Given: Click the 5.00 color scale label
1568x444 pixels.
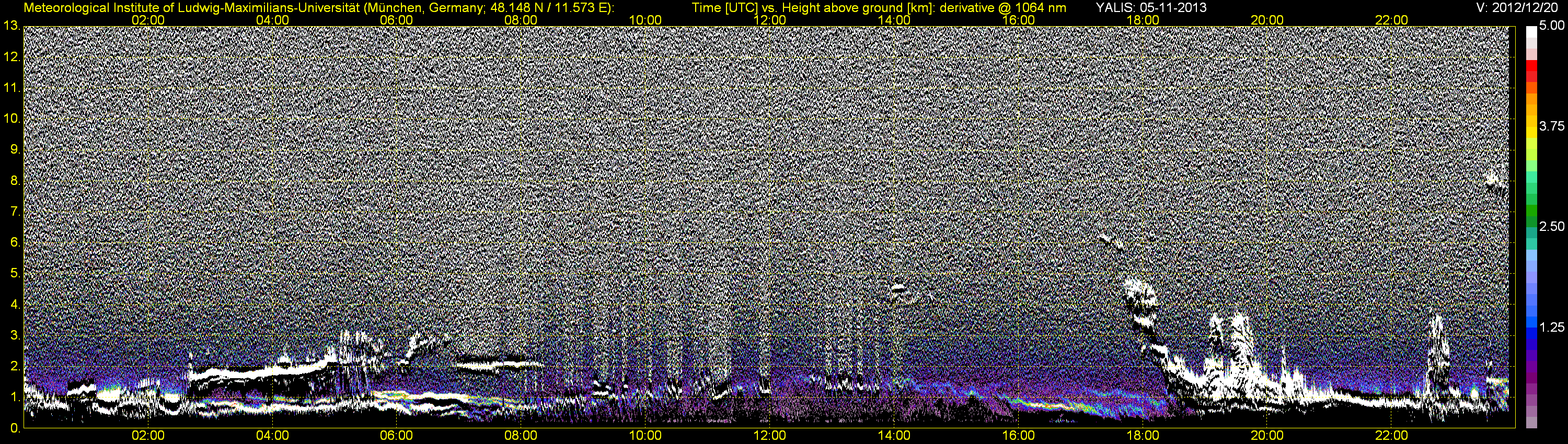Looking at the screenshot, I should [1551, 26].
